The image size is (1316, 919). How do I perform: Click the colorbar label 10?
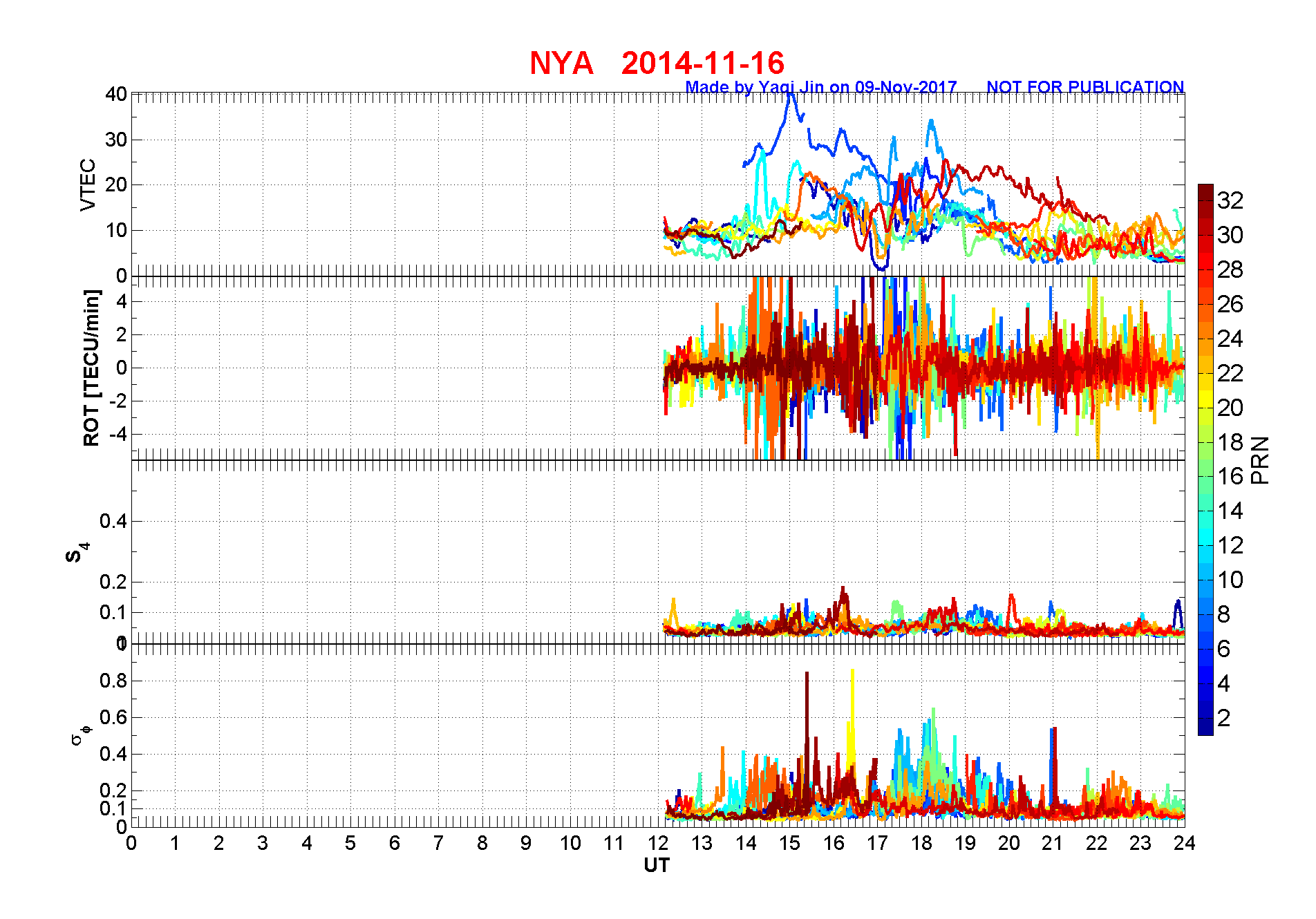point(1230,580)
